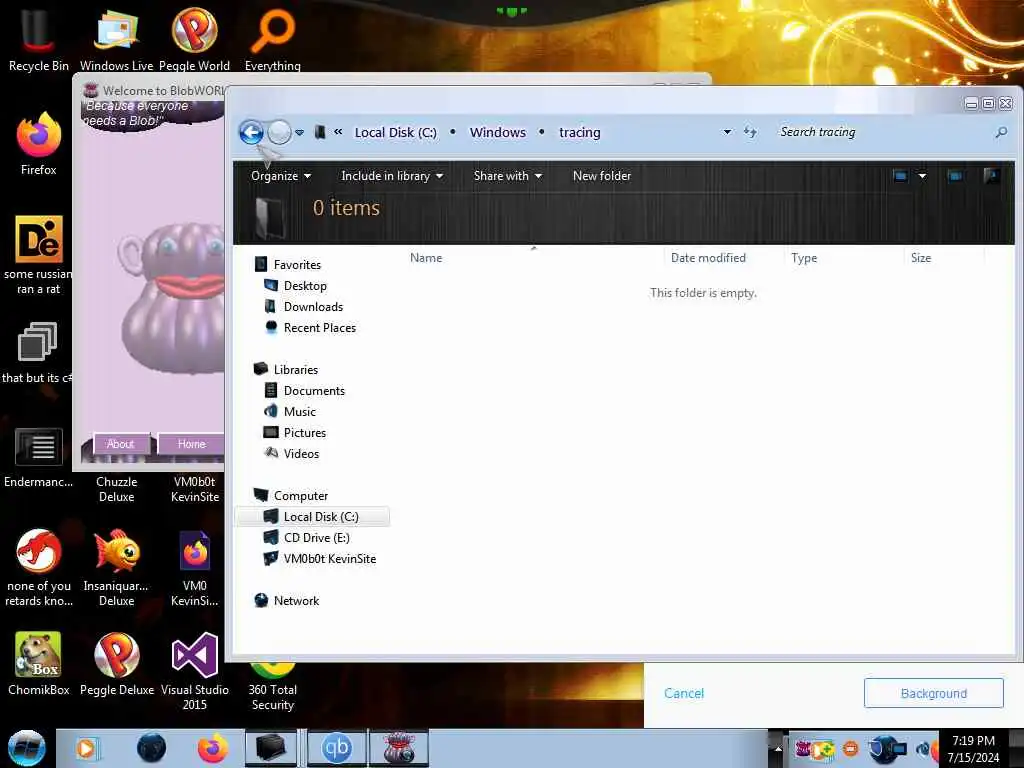Image resolution: width=1024 pixels, height=768 pixels.
Task: Select Favorites in navigation pane
Action: 288,264
